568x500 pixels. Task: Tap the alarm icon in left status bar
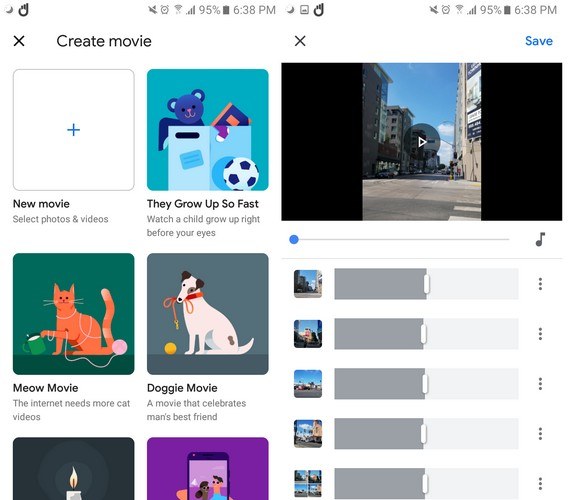pos(165,10)
